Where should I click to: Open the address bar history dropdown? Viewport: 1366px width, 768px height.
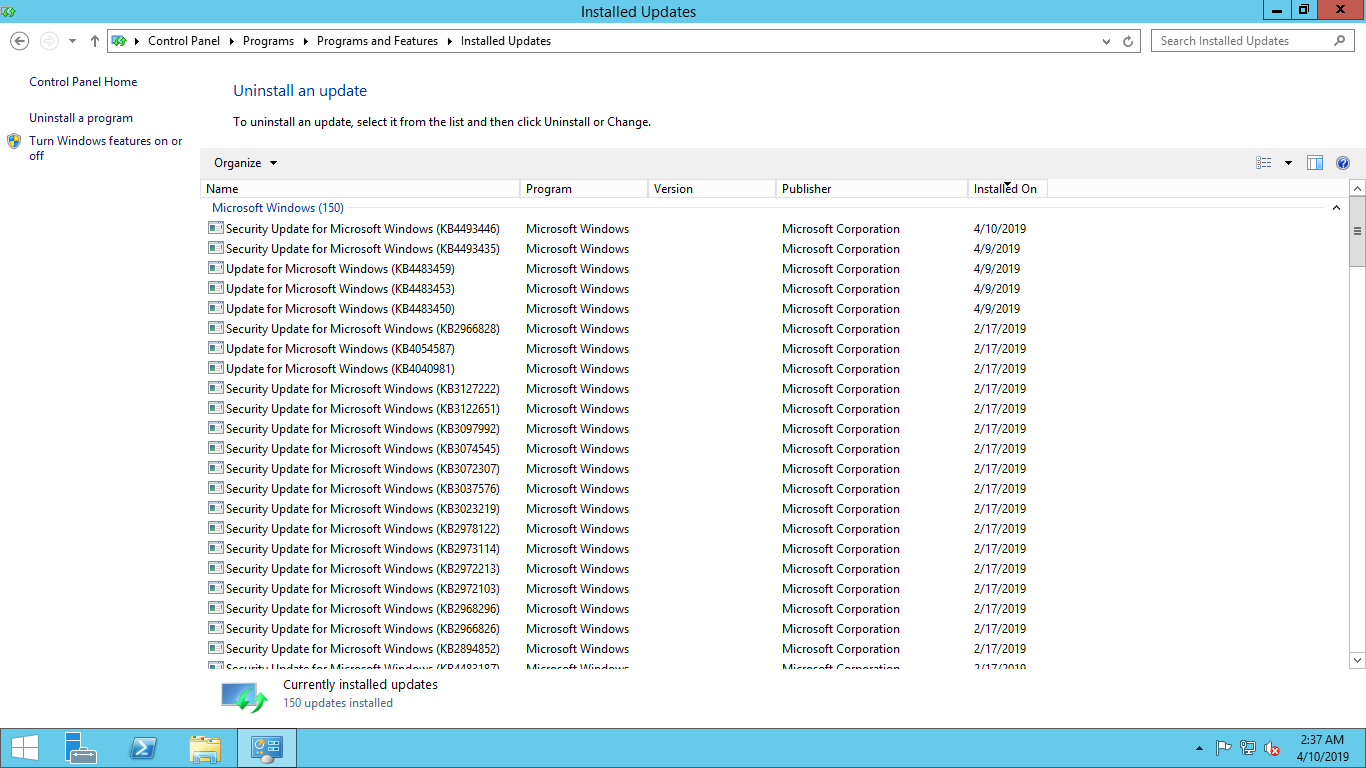[1106, 41]
